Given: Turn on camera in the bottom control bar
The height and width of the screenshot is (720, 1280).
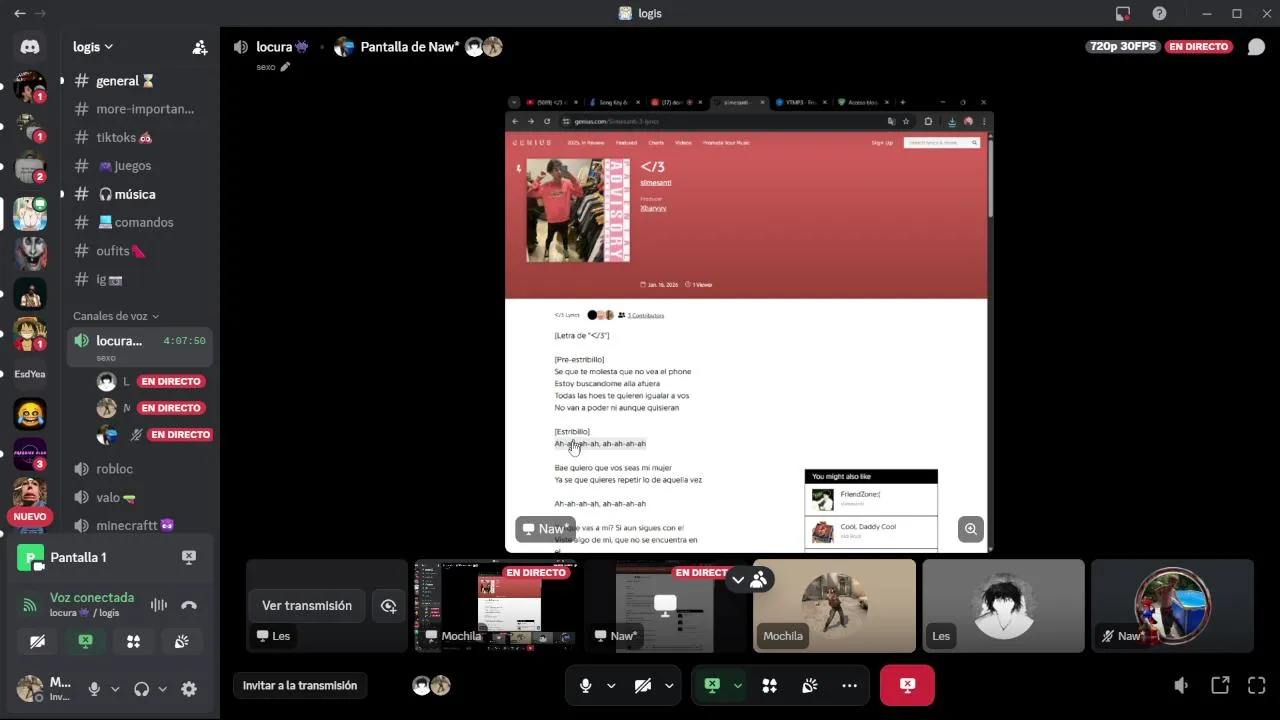Looking at the screenshot, I should coord(643,685).
